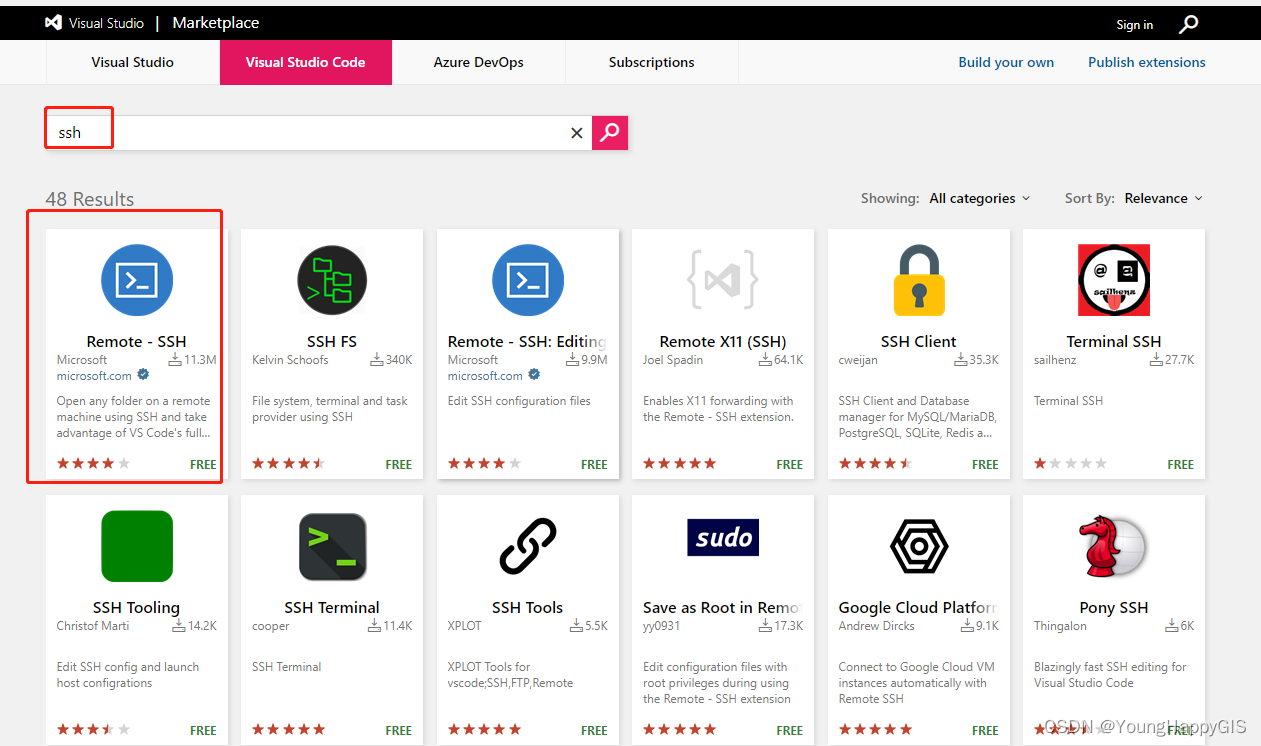
Task: Click the download icon on SSH Client card
Action: [x=963, y=359]
